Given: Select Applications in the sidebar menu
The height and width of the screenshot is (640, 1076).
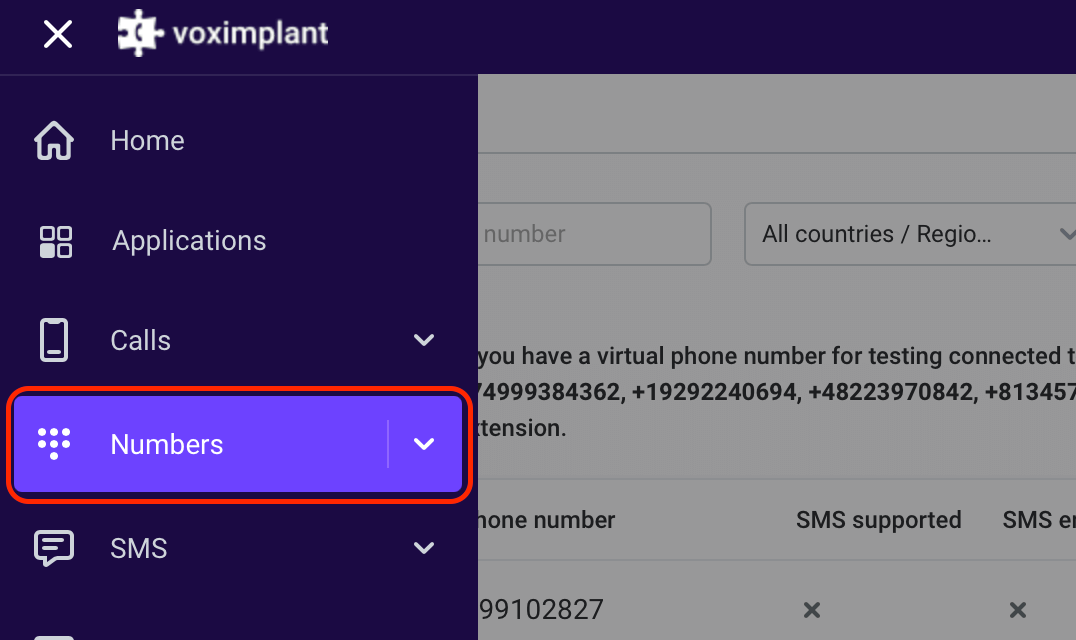Looking at the screenshot, I should (188, 240).
